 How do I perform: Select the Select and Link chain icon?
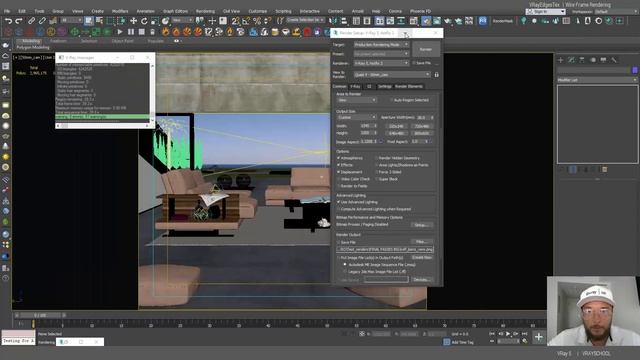coord(31,21)
